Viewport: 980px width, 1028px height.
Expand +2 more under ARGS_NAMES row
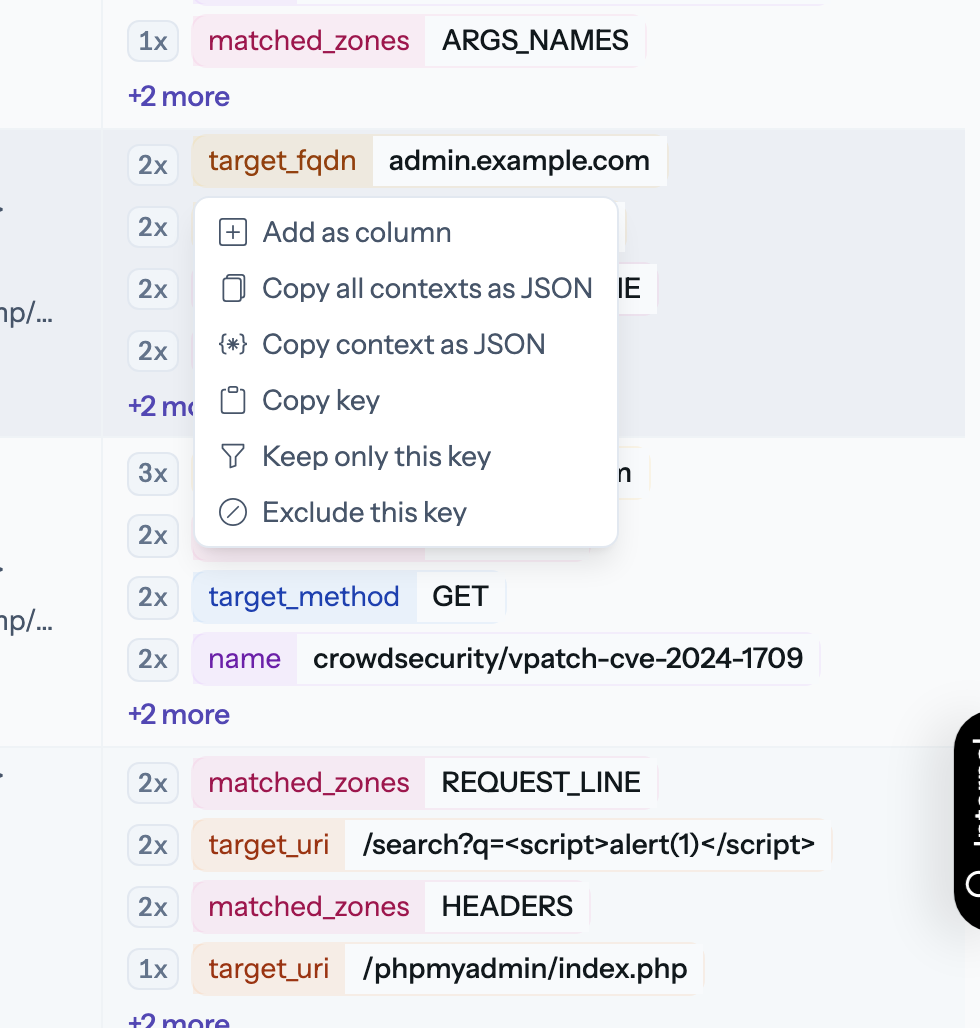pyautogui.click(x=179, y=96)
